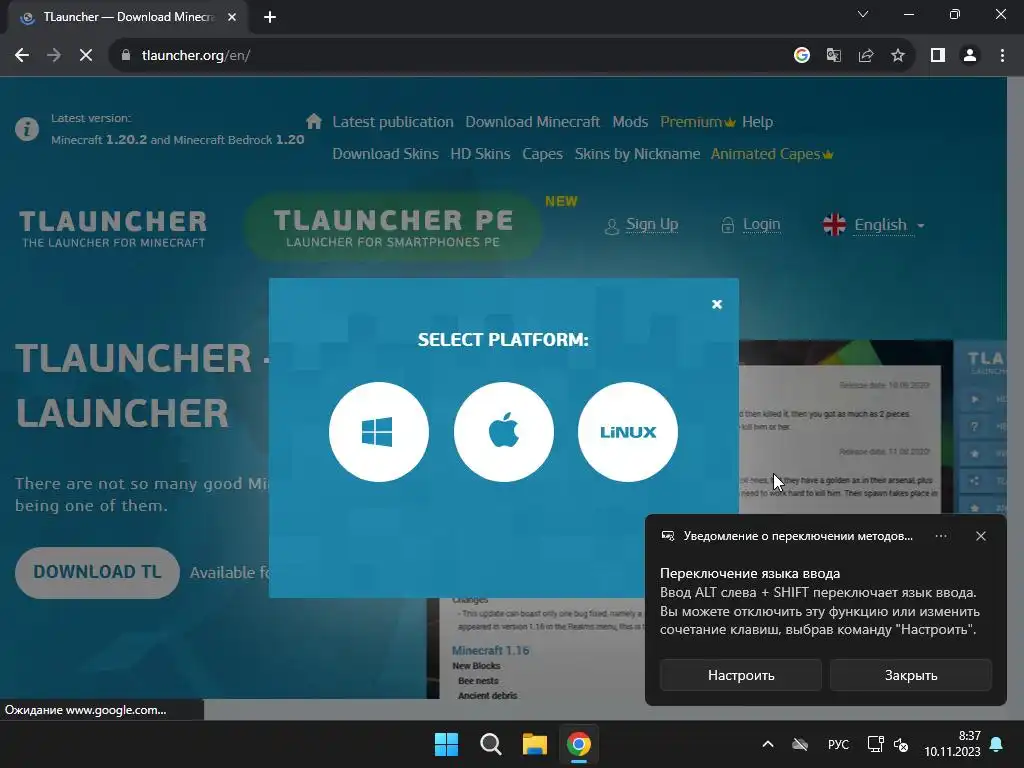Open the Capes page

click(x=542, y=154)
